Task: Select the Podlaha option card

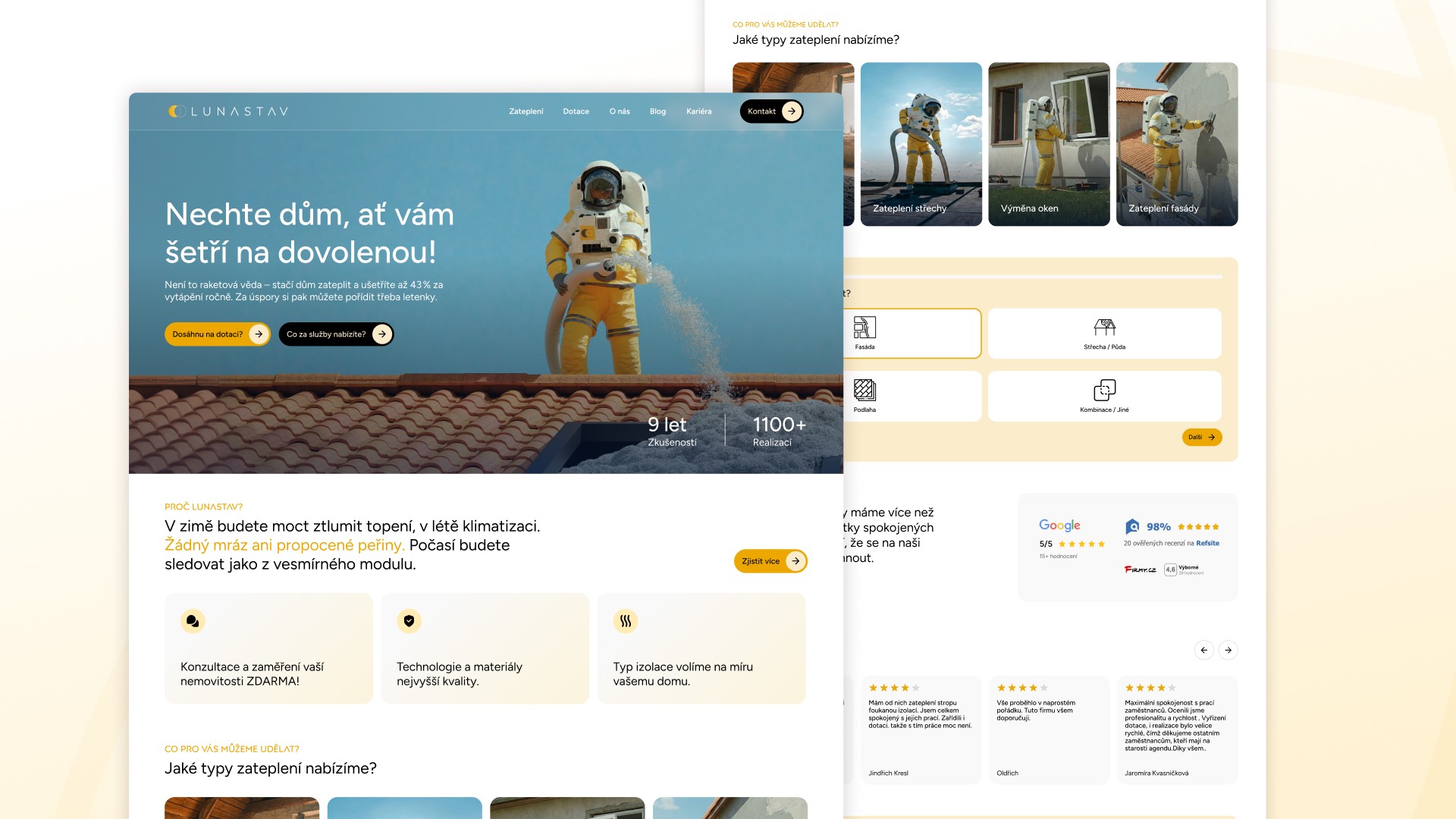Action: 912,396
